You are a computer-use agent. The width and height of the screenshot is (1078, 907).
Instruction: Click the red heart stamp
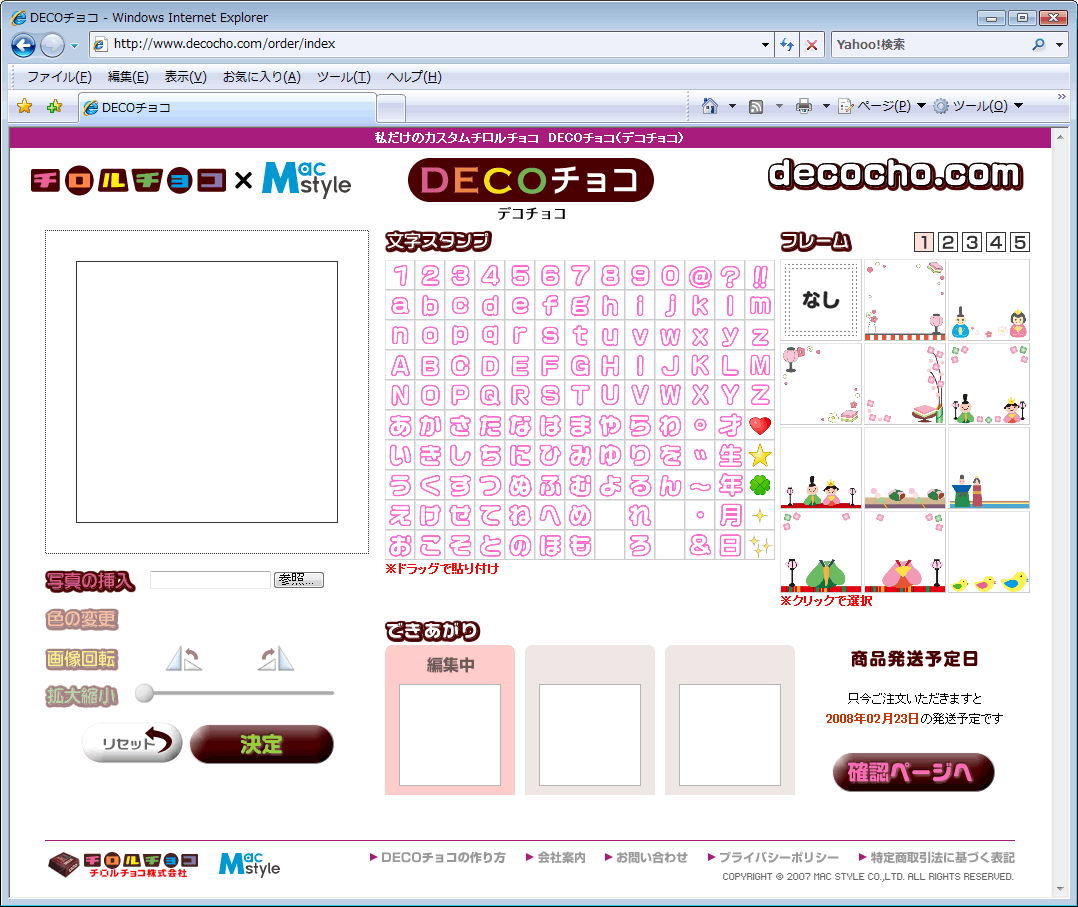[x=760, y=425]
